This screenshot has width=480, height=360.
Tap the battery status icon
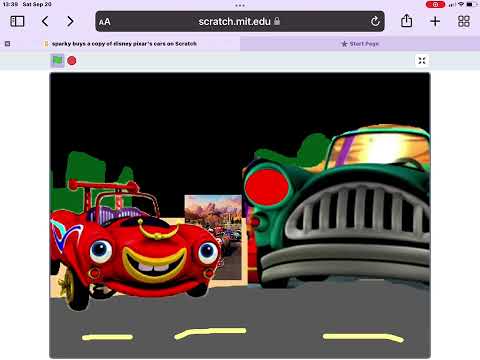click(472, 4)
